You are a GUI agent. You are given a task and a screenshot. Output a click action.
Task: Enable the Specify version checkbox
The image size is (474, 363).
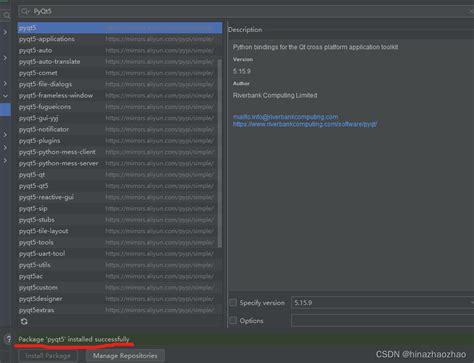(233, 303)
